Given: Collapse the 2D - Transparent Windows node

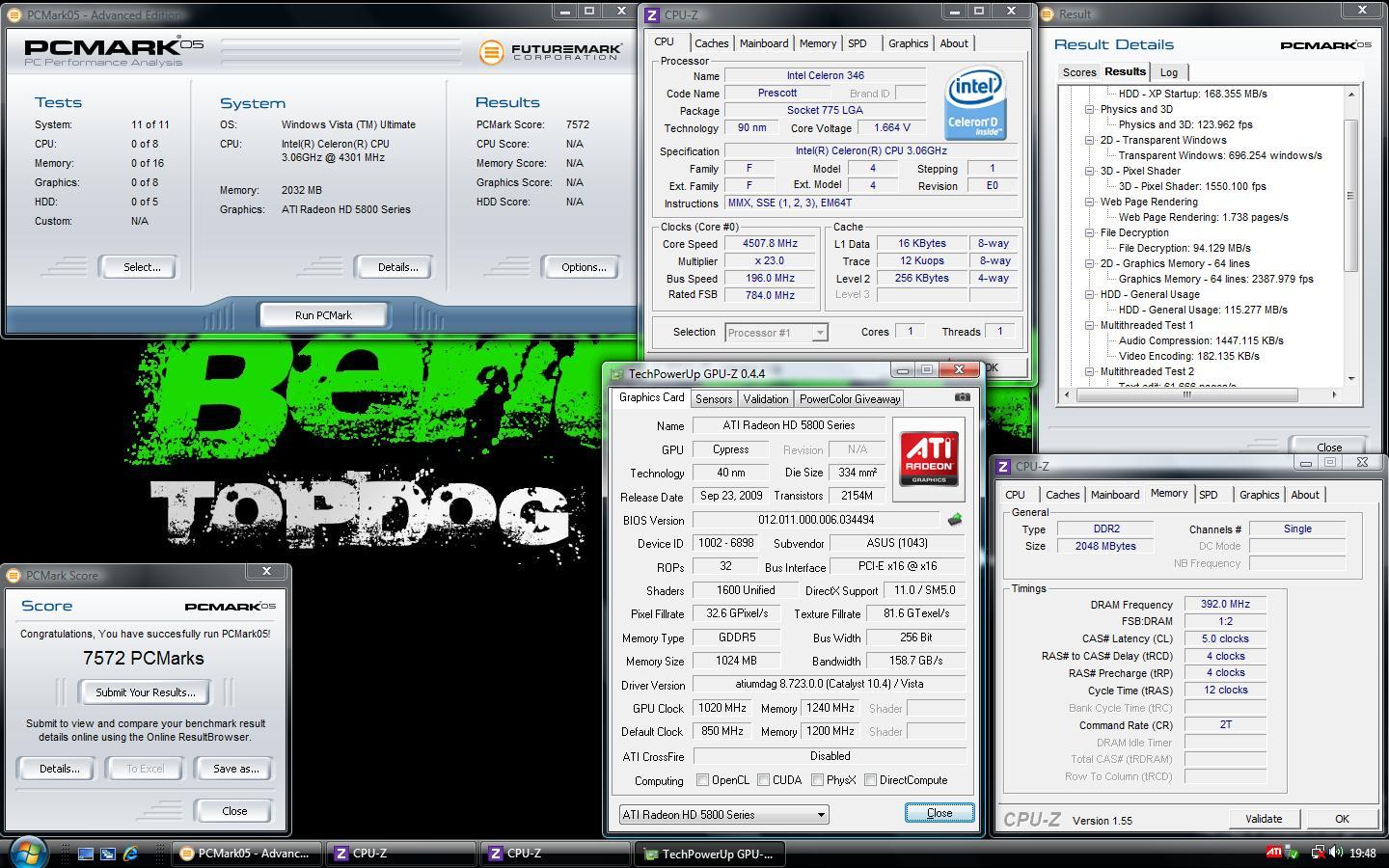Looking at the screenshot, I should 1090,141.
